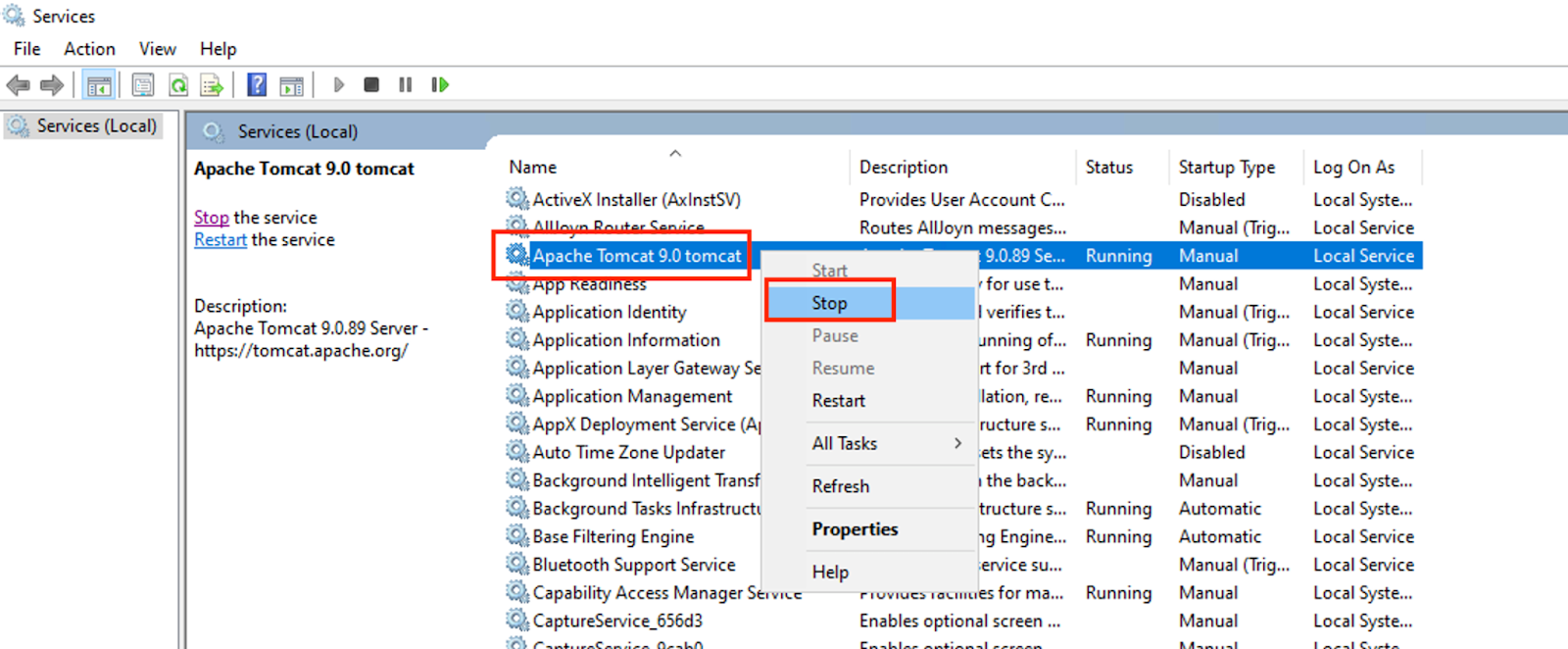Select the Base Filtering Engine service

click(x=613, y=536)
